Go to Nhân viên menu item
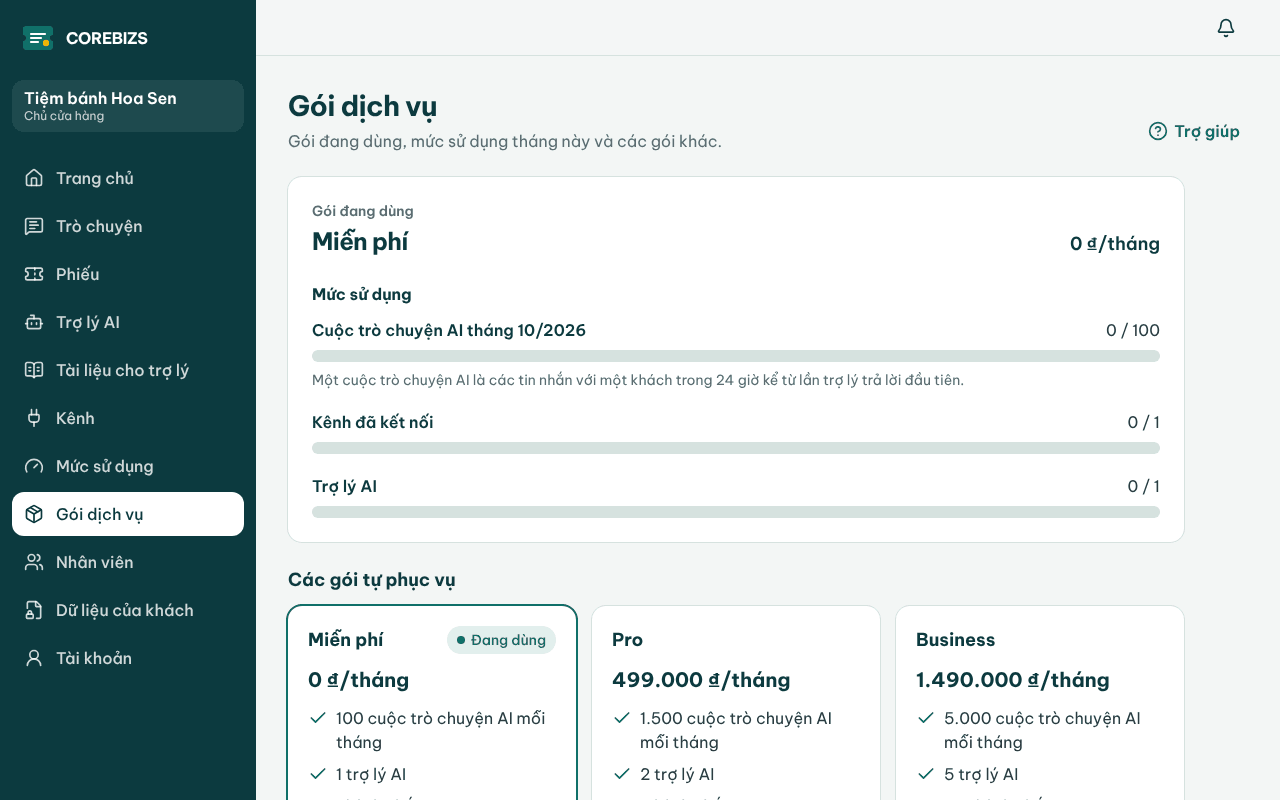Screen dimensions: 1280x800 (x=128, y=562)
